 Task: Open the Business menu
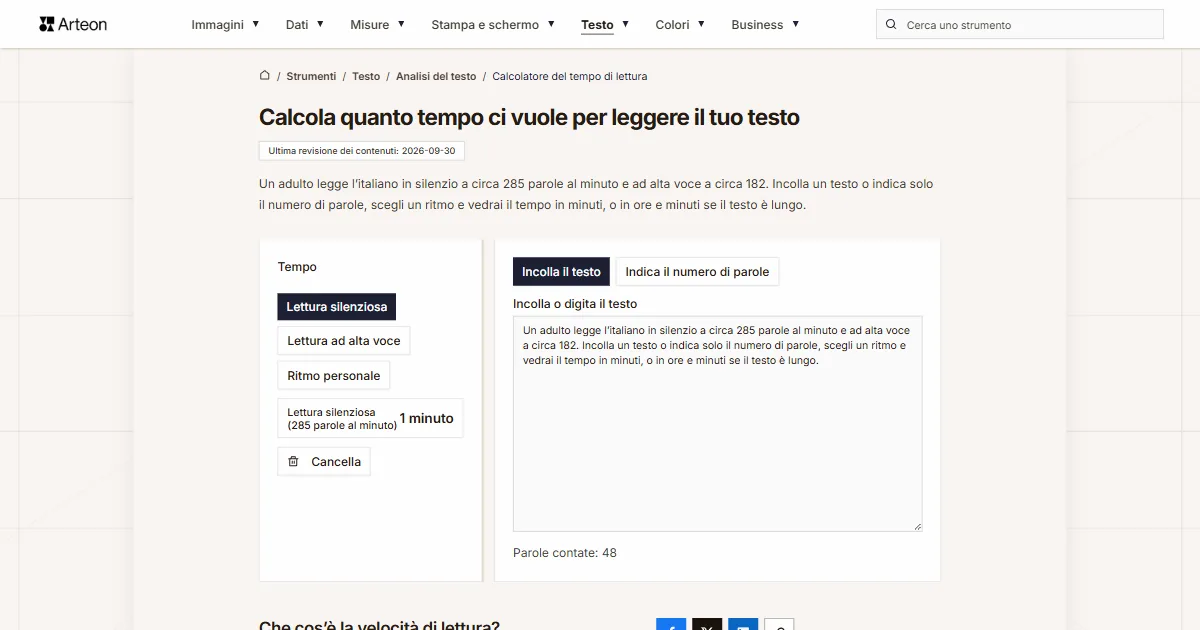click(765, 24)
